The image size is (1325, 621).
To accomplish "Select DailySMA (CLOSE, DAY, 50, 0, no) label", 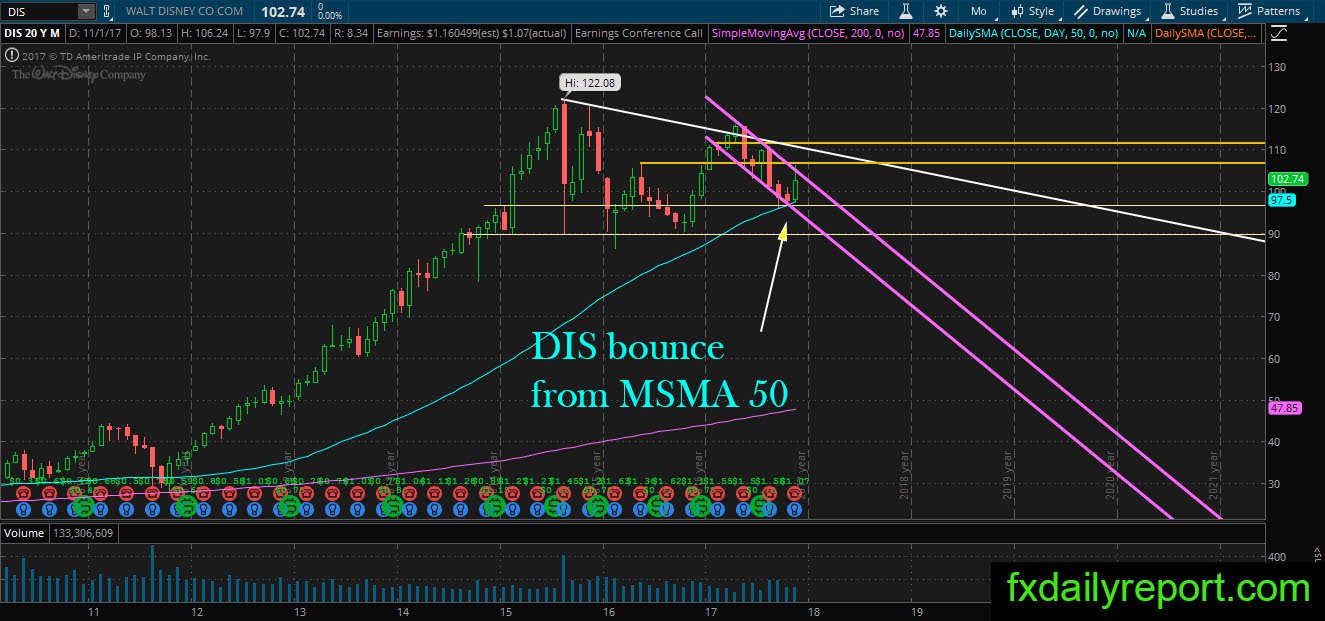I will tap(1033, 33).
